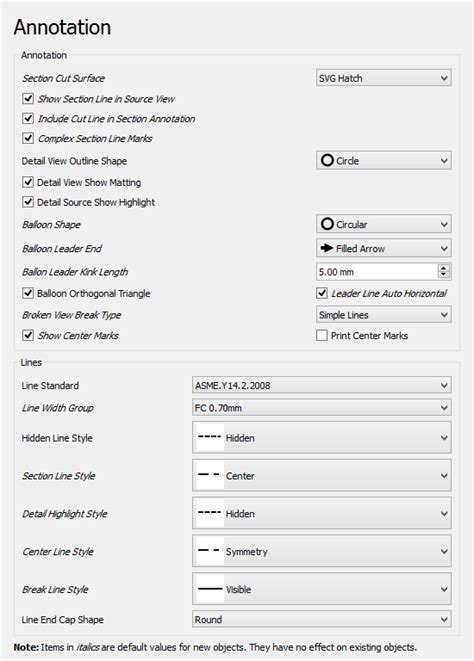The width and height of the screenshot is (474, 661).
Task: Open Section Line Style dropdown
Action: (321, 476)
